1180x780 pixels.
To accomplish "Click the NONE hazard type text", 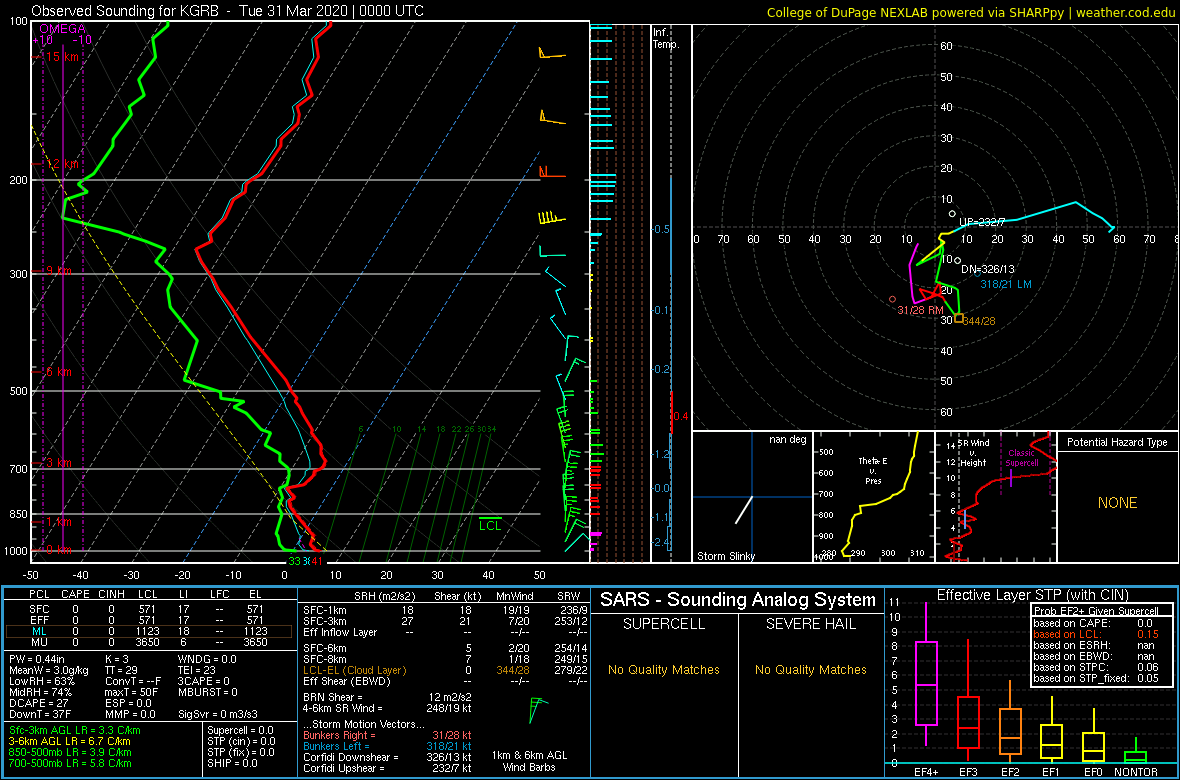I will pyautogui.click(x=1117, y=503).
